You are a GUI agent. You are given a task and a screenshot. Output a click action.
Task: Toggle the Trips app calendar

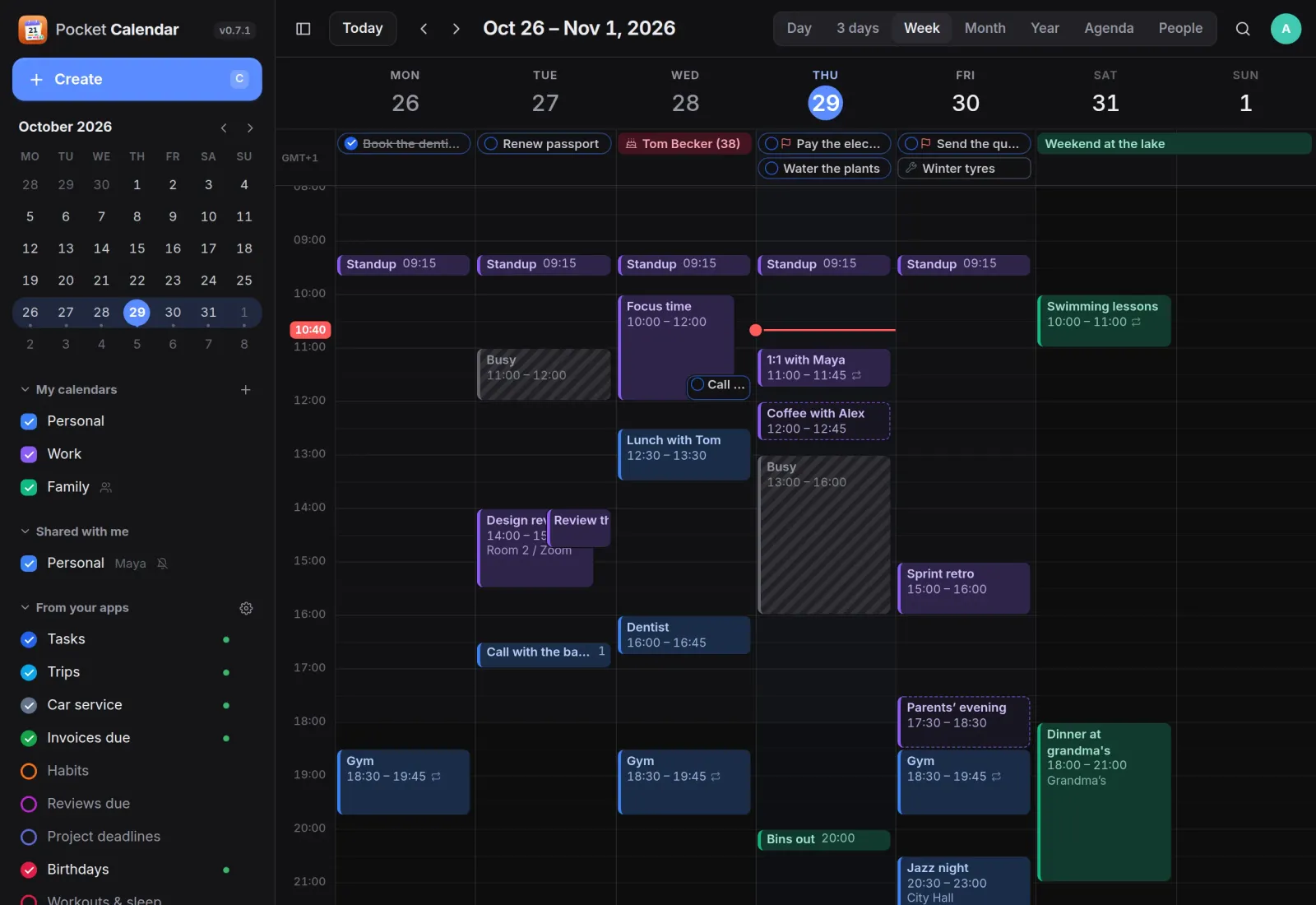pyautogui.click(x=29, y=672)
